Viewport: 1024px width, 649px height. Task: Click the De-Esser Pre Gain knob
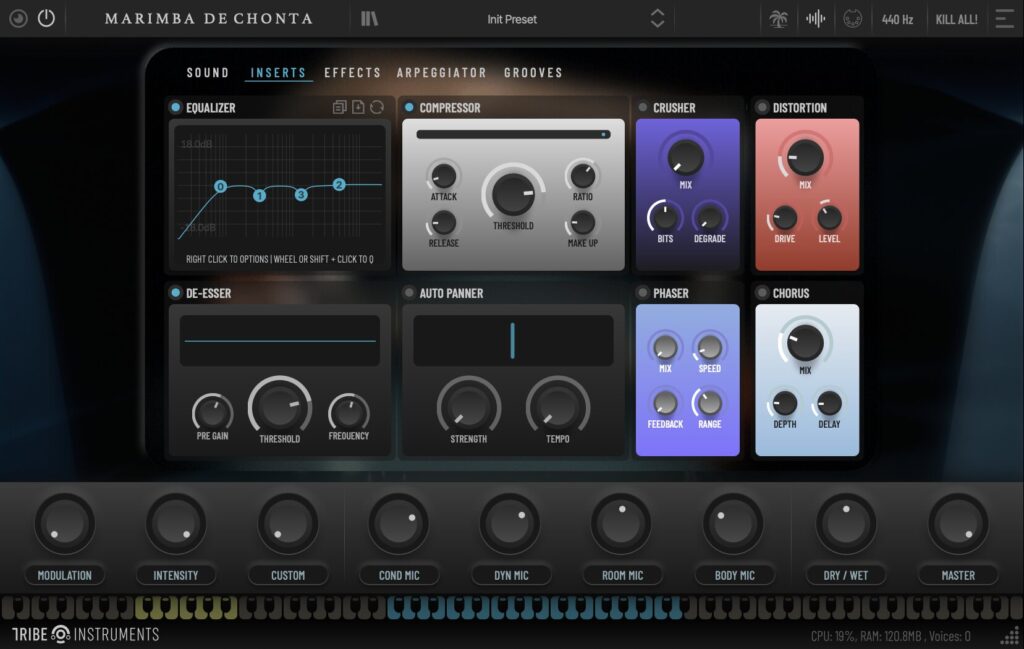(213, 413)
